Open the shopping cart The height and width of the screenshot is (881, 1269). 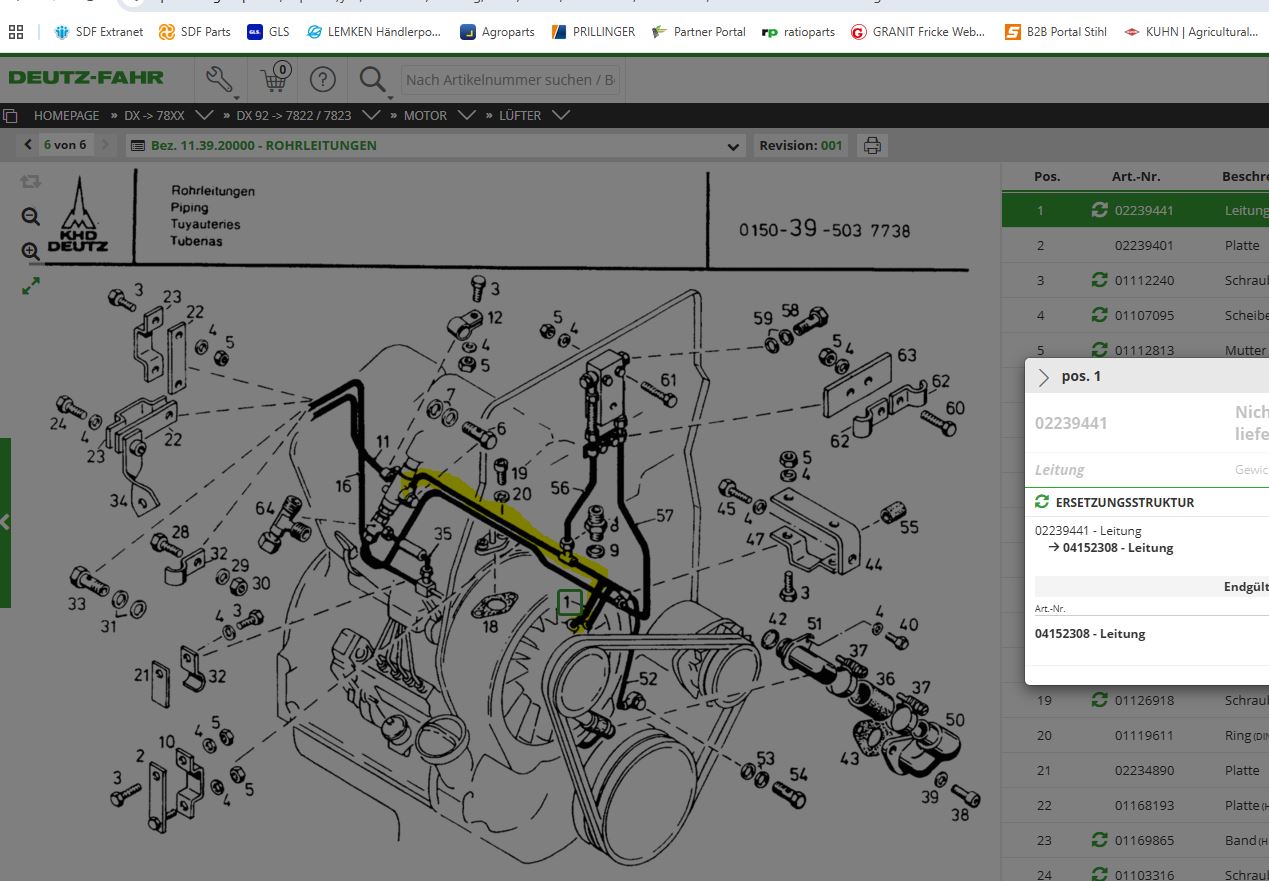tap(274, 79)
